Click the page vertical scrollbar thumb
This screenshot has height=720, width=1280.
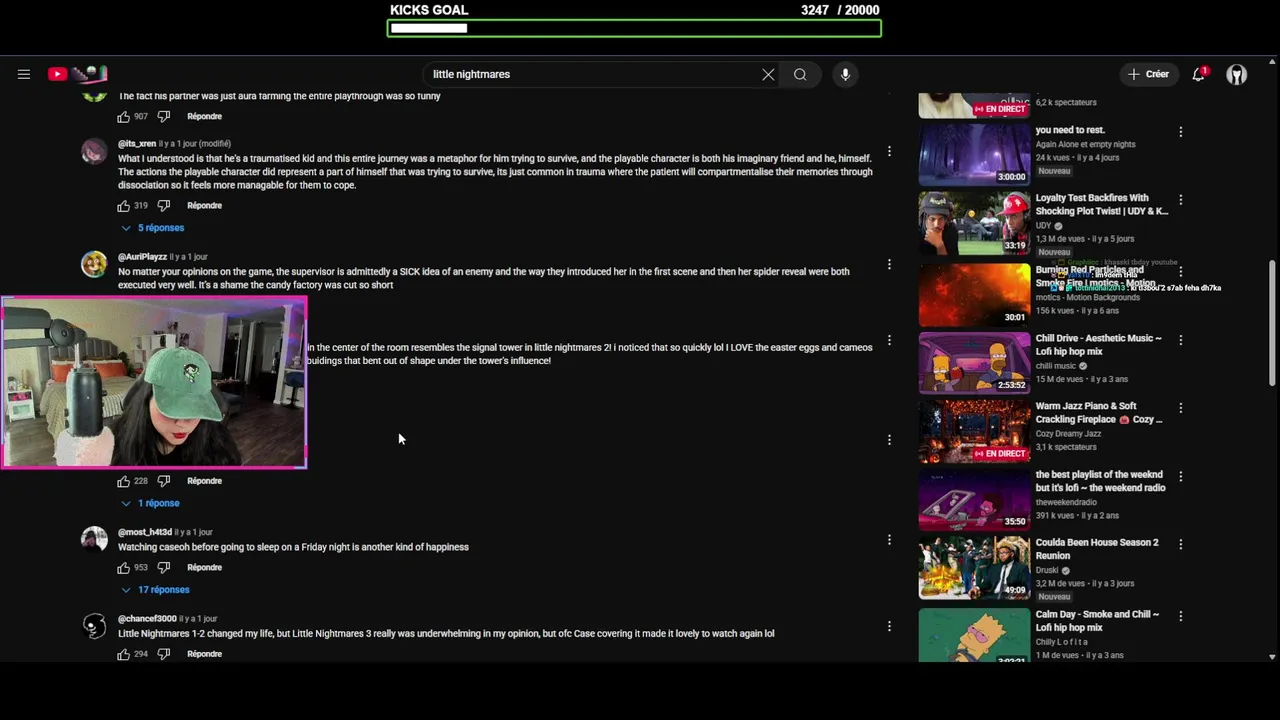pos(1272,322)
